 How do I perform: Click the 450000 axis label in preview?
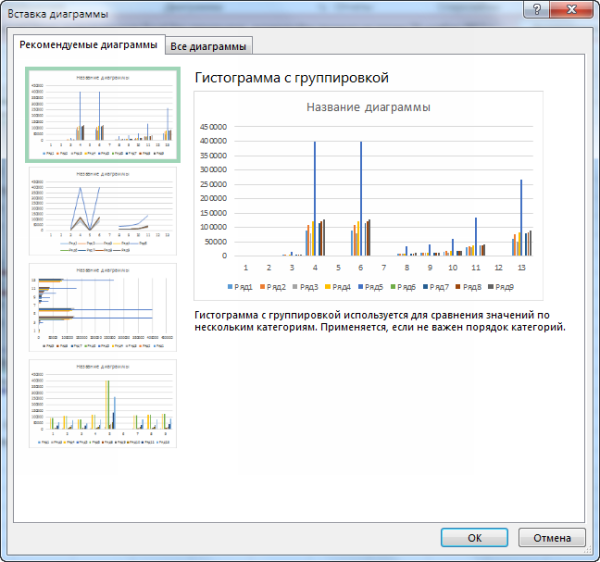(x=215, y=127)
